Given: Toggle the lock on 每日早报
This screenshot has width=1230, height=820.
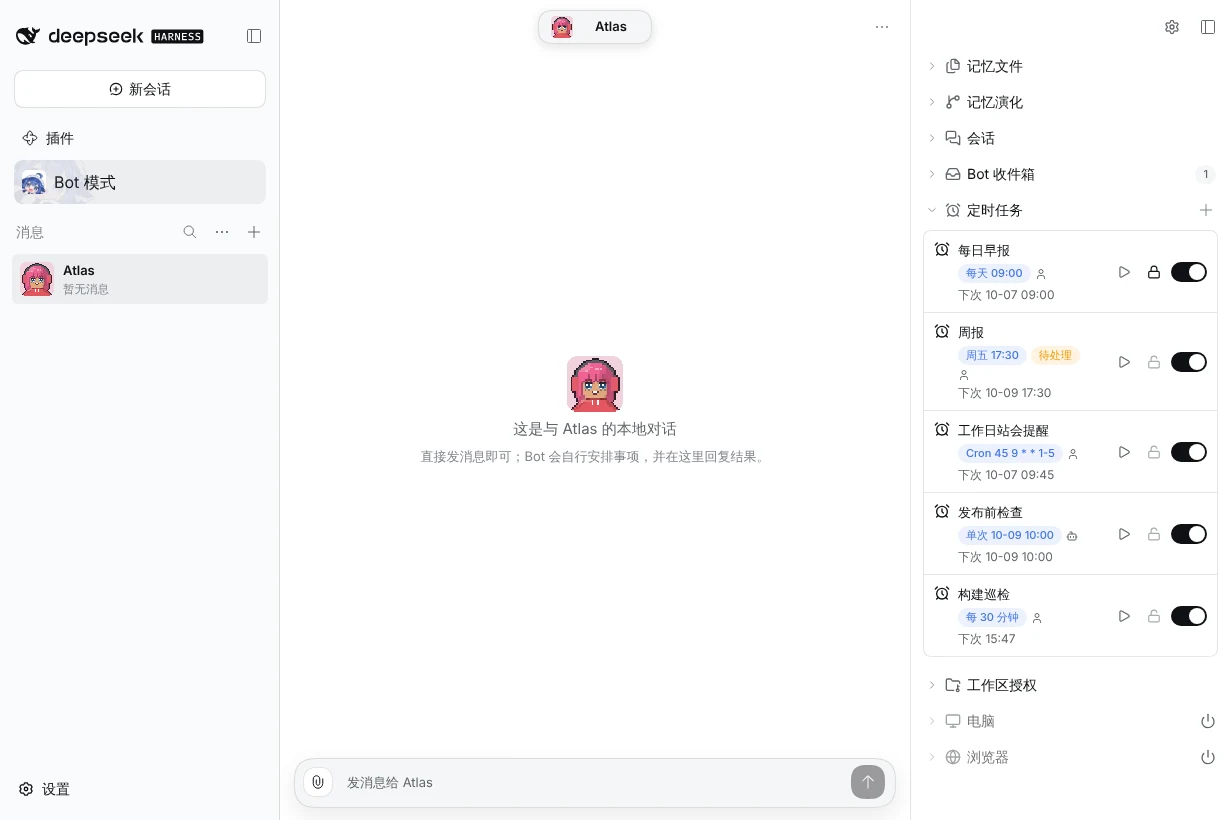Looking at the screenshot, I should click(1154, 272).
